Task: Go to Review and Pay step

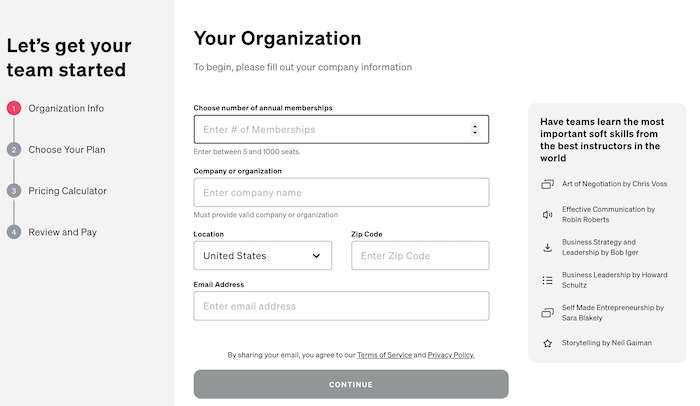Action: [x=62, y=232]
